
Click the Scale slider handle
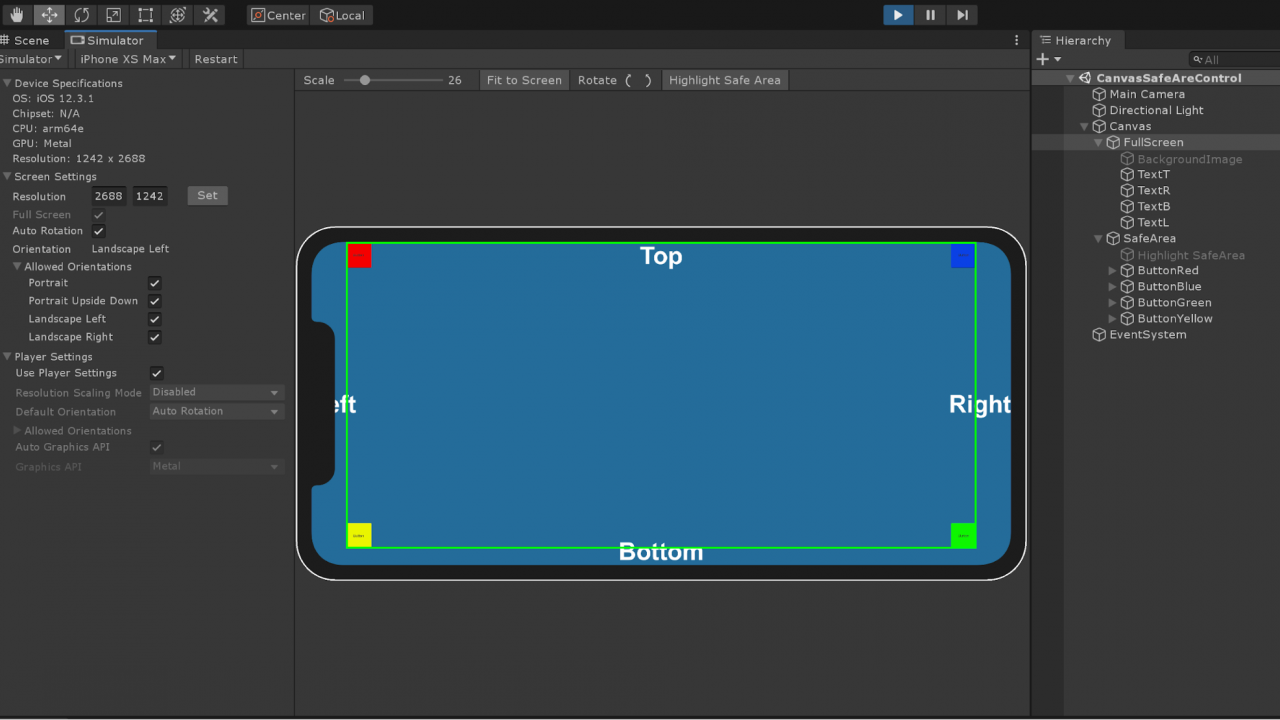coord(365,80)
